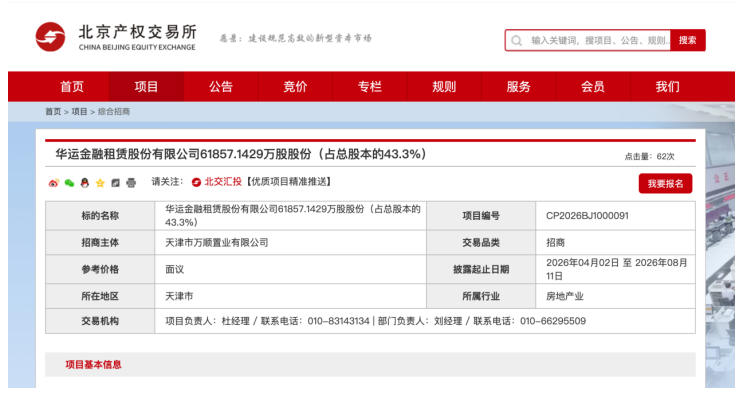
Task: Open the 北交汇投 link
Action: coord(223,182)
